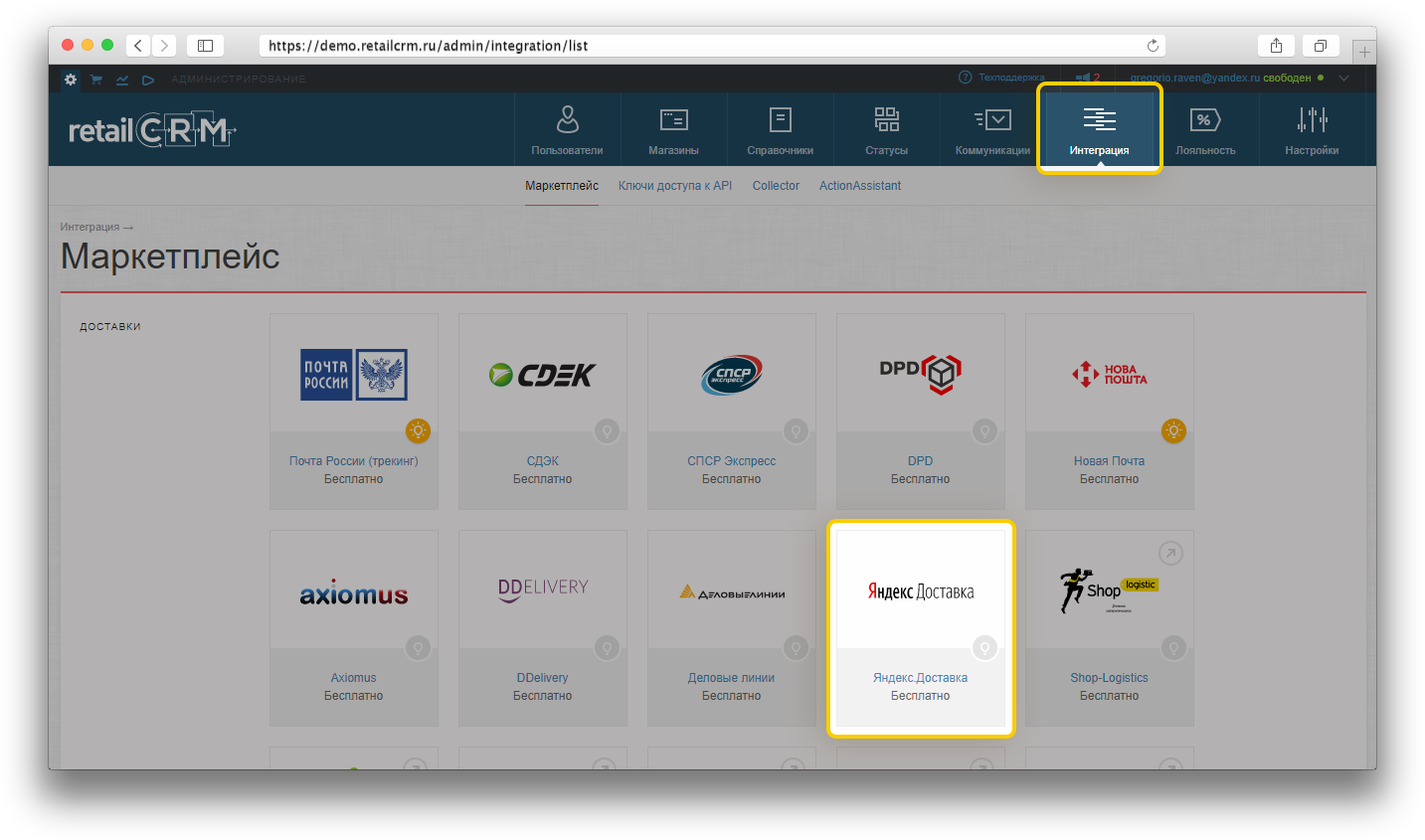This screenshot has height=840, width=1425.
Task: Click the Интеграция breadcrumb
Action: (89, 227)
